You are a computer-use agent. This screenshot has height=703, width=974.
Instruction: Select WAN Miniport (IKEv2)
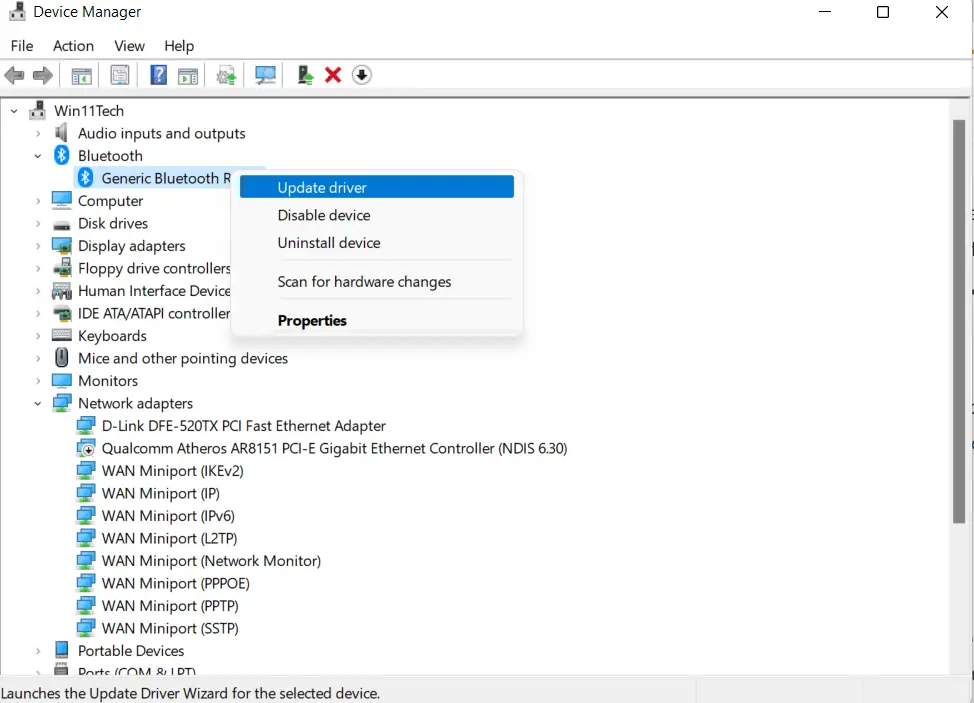172,471
